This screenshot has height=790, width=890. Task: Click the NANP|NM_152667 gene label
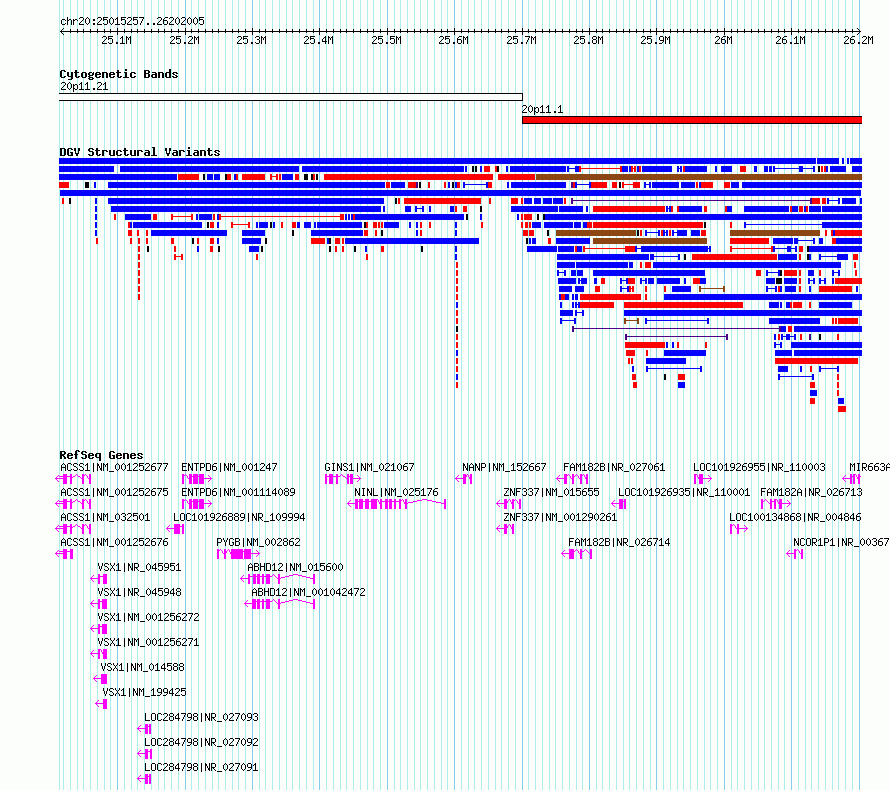click(504, 467)
